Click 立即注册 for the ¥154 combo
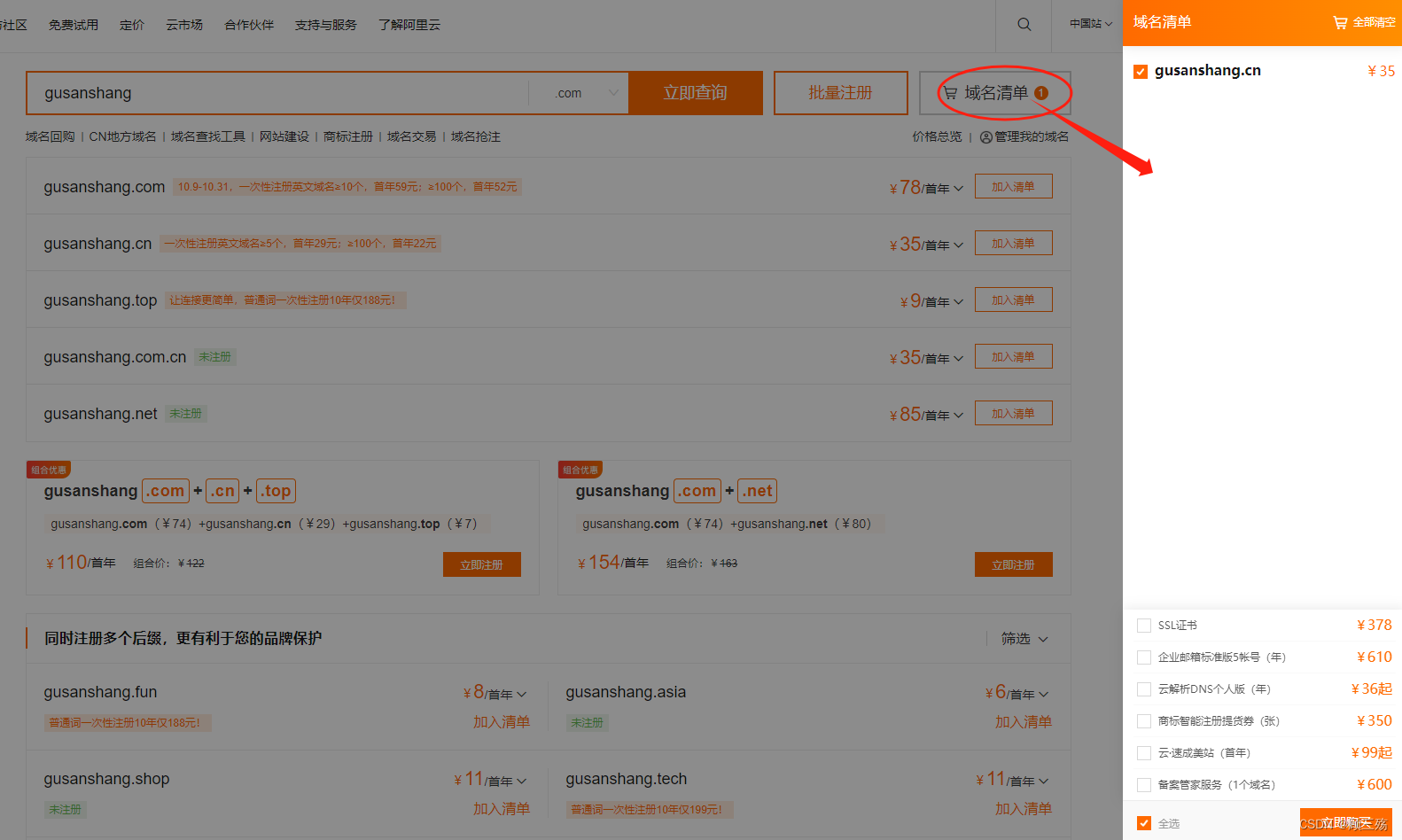The image size is (1402, 840). coord(1014,564)
